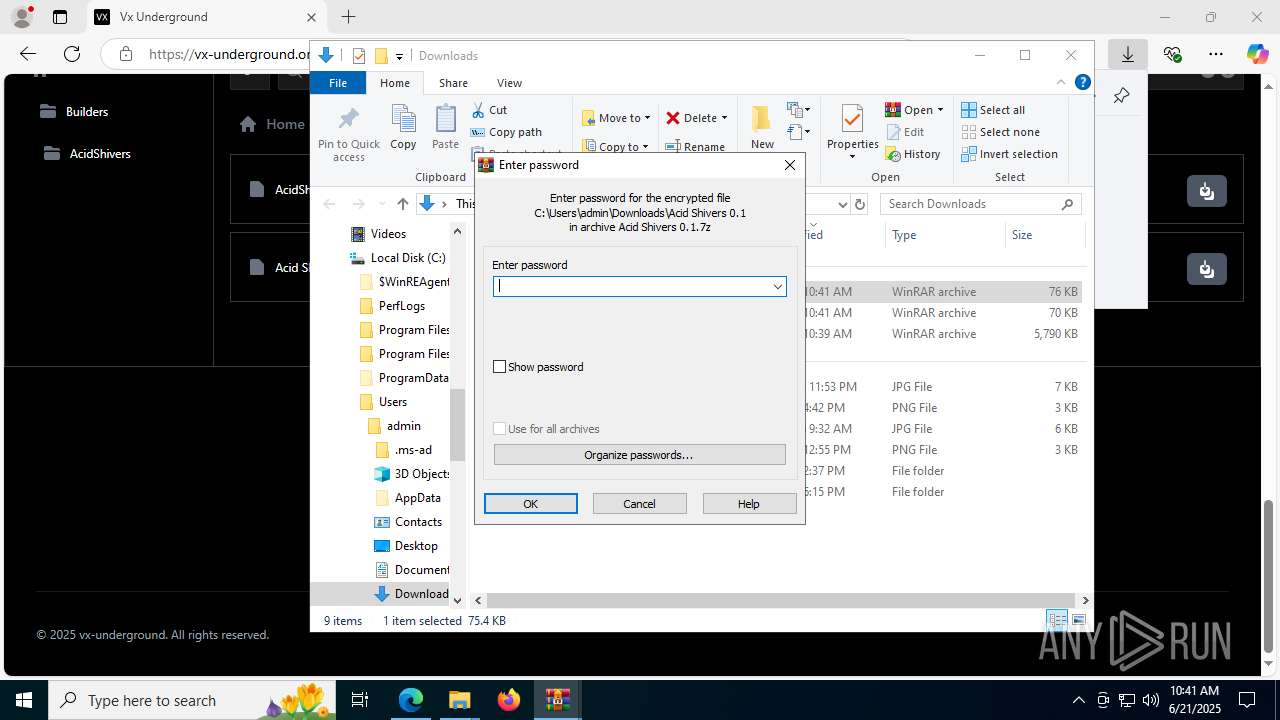Click Select none in Explorer ribbon

tap(1000, 132)
